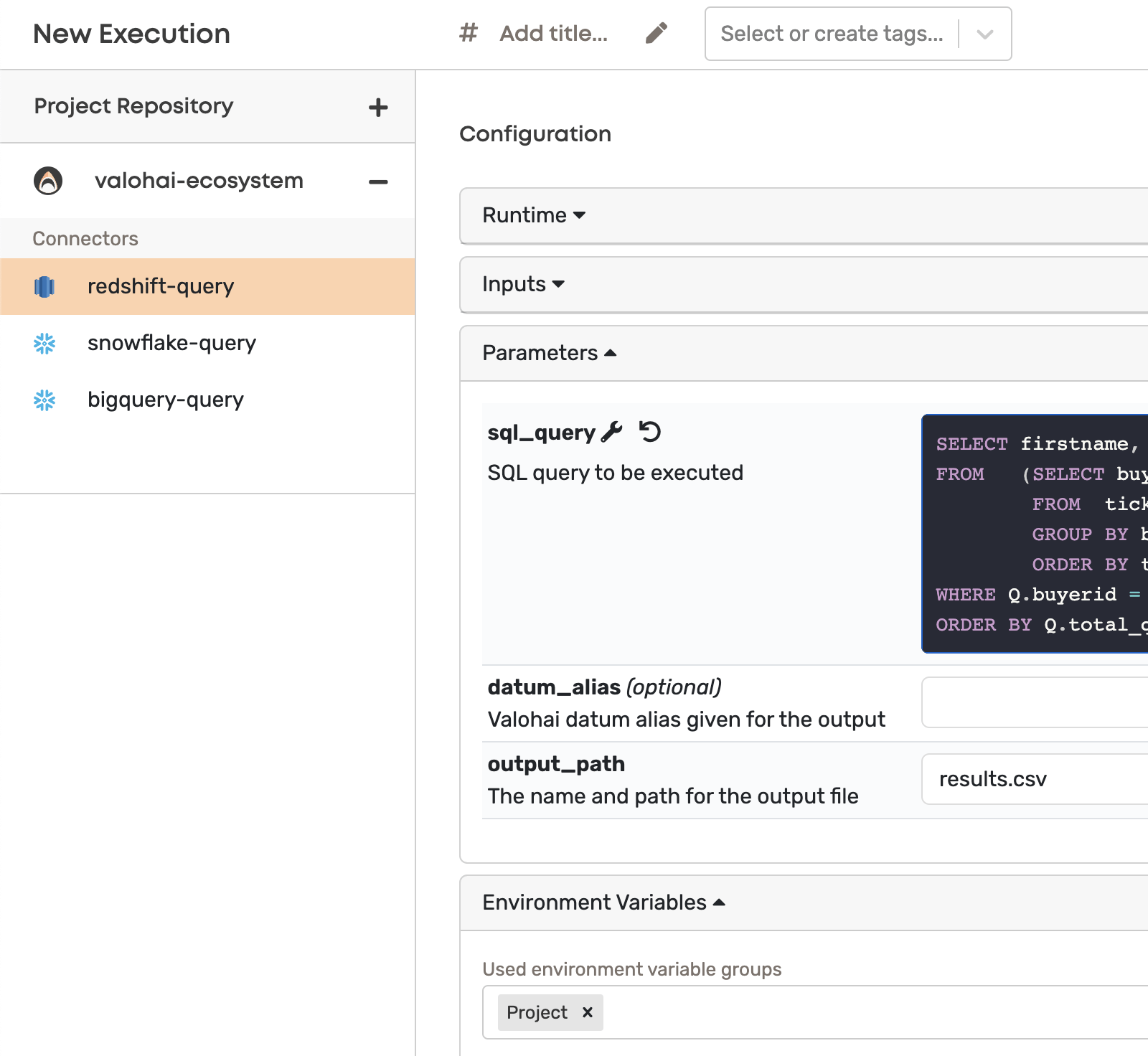Viewport: 1148px width, 1056px height.
Task: Select the snowflake-query connector
Action: click(x=207, y=343)
